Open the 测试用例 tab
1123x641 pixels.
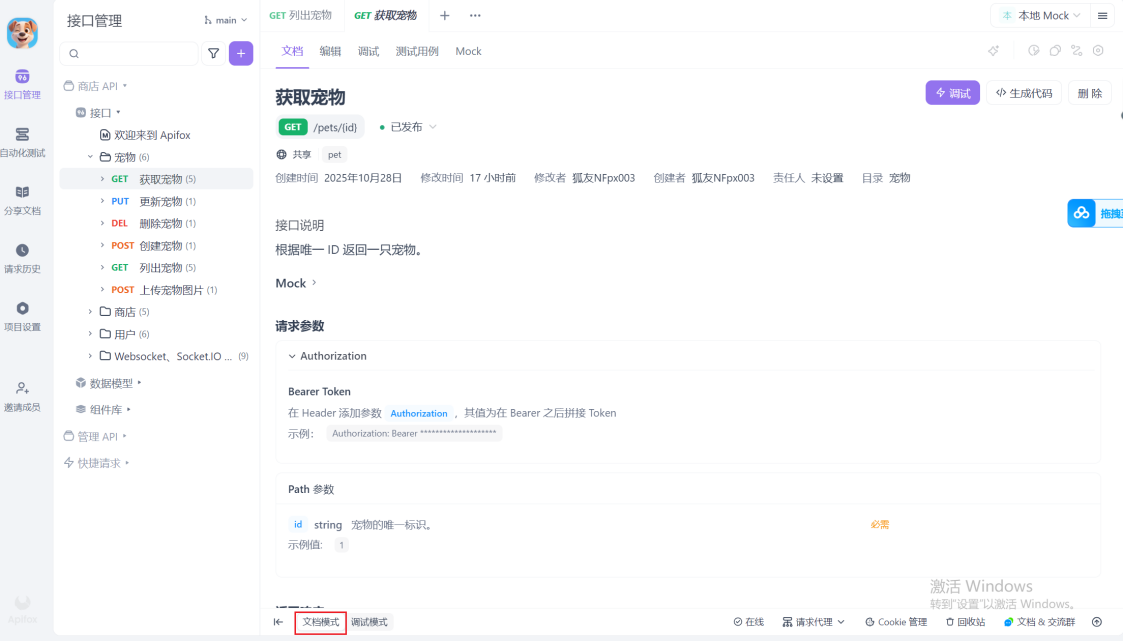tap(416, 51)
